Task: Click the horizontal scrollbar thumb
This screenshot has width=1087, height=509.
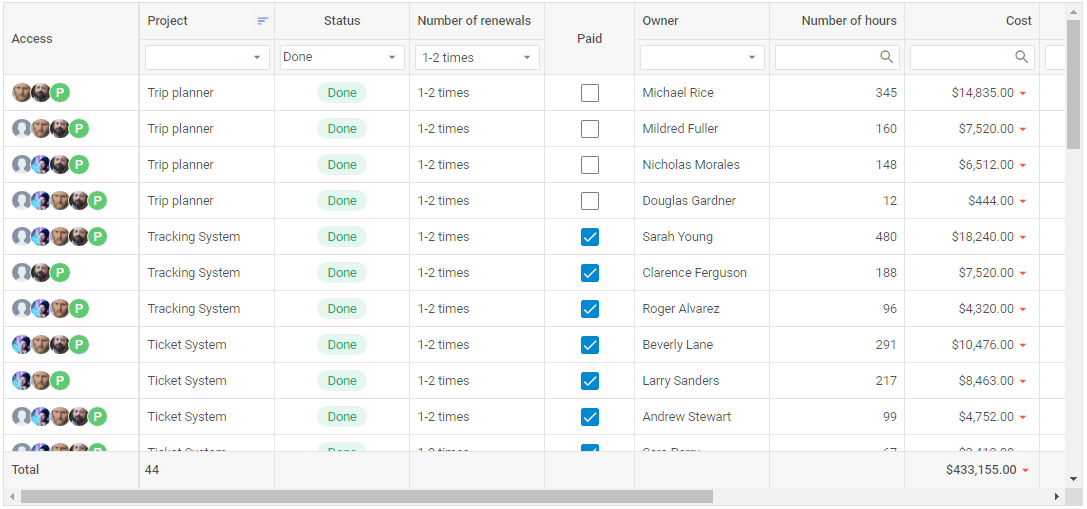Action: coord(366,496)
